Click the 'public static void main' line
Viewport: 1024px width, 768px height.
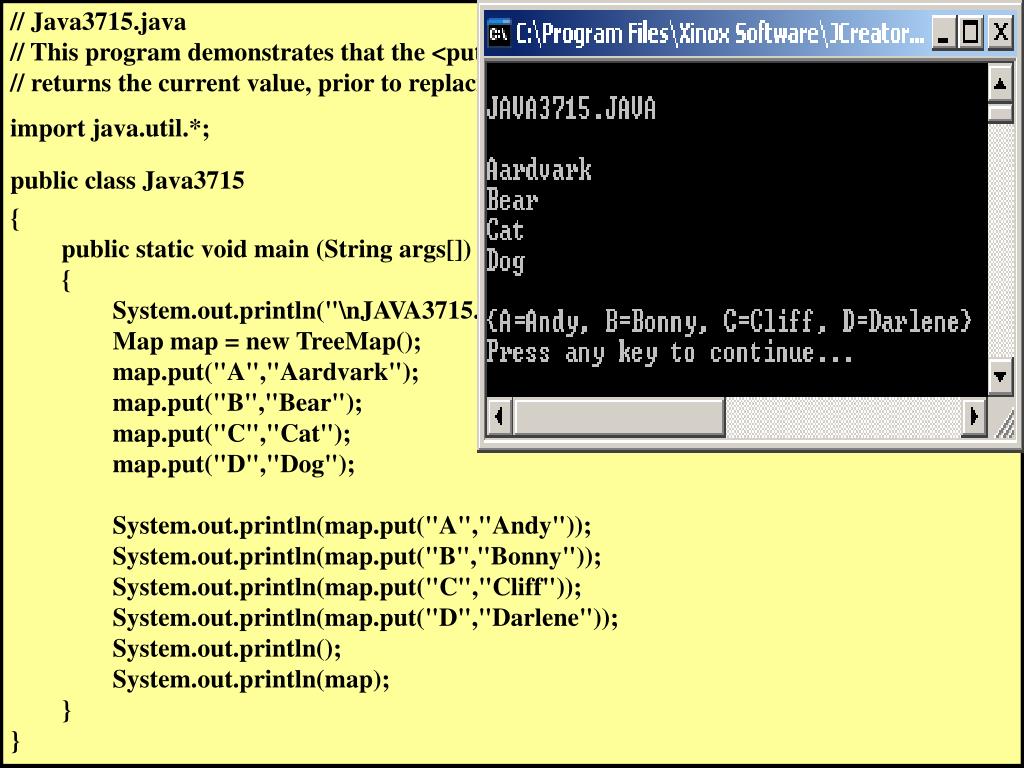coord(266,249)
